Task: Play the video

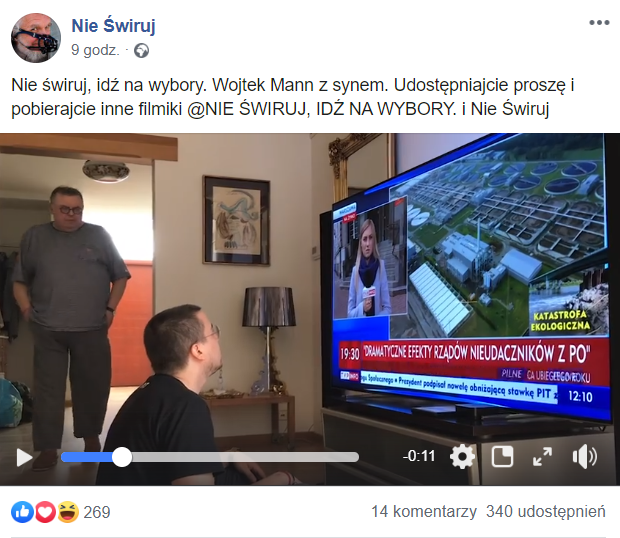Action: [x=24, y=457]
